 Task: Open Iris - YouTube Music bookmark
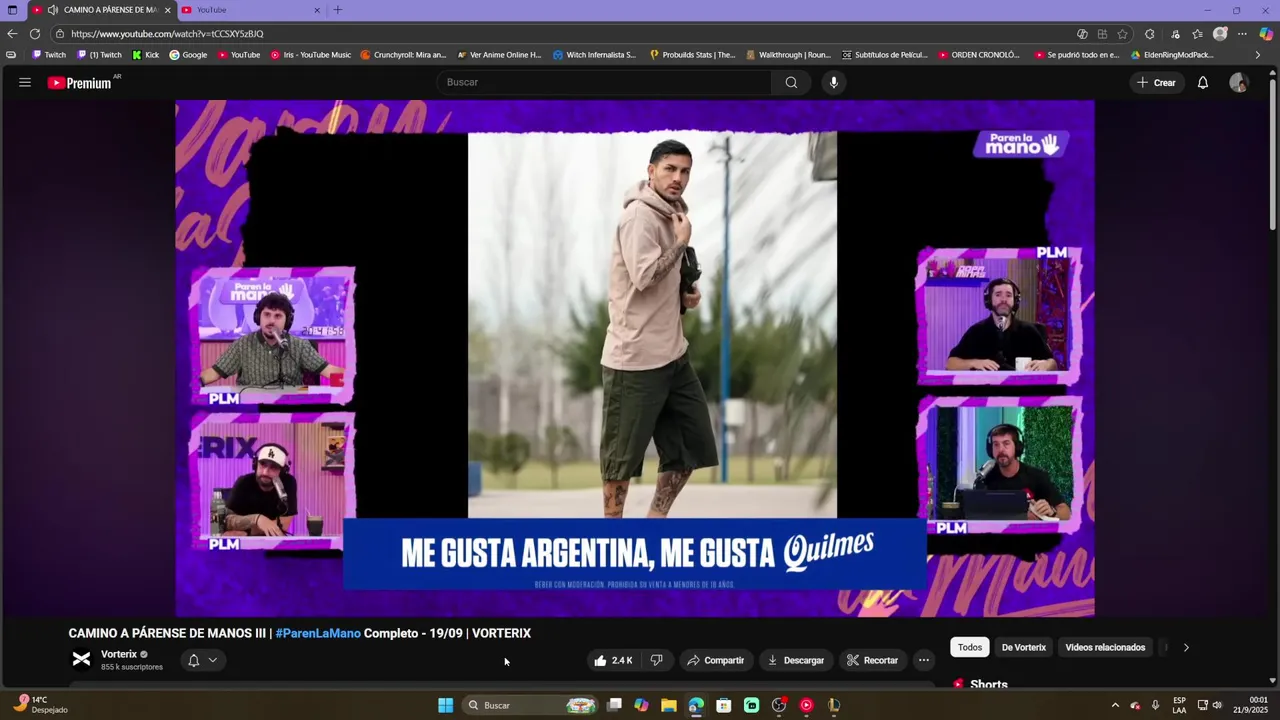pos(311,55)
